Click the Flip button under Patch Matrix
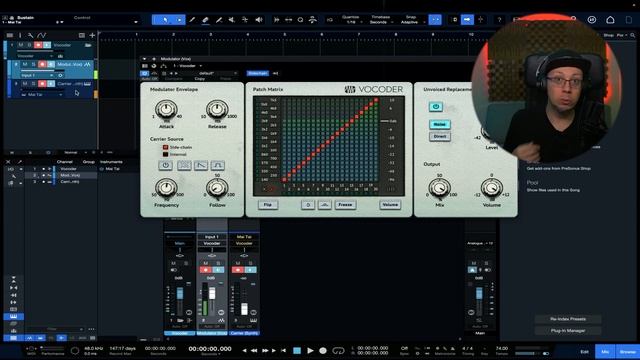Screen dimensions: 640x360 click(x=268, y=204)
